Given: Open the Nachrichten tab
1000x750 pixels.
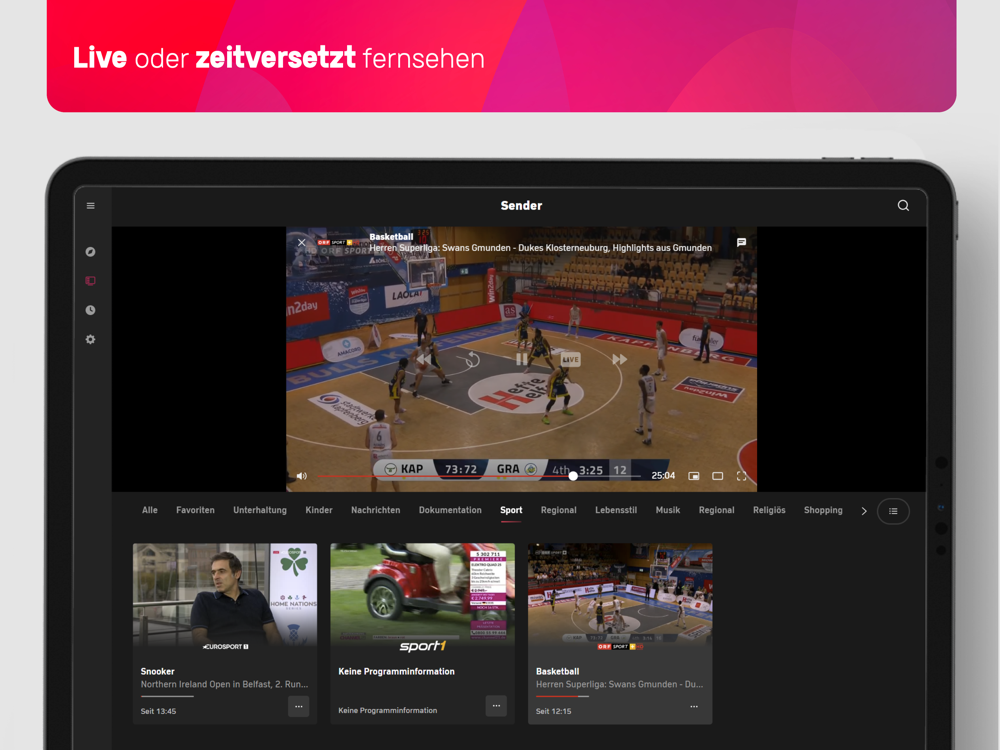Looking at the screenshot, I should [x=376, y=510].
